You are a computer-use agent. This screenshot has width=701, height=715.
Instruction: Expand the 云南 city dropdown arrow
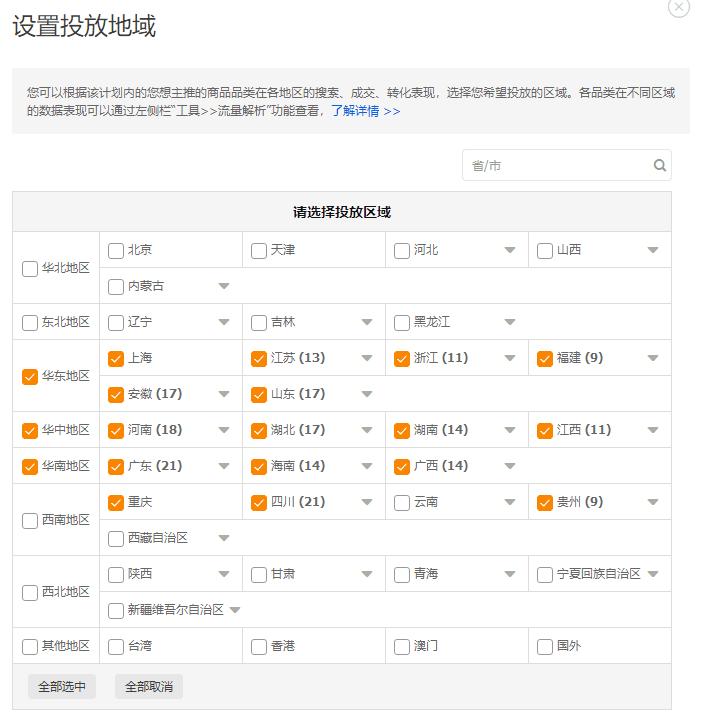click(x=510, y=502)
